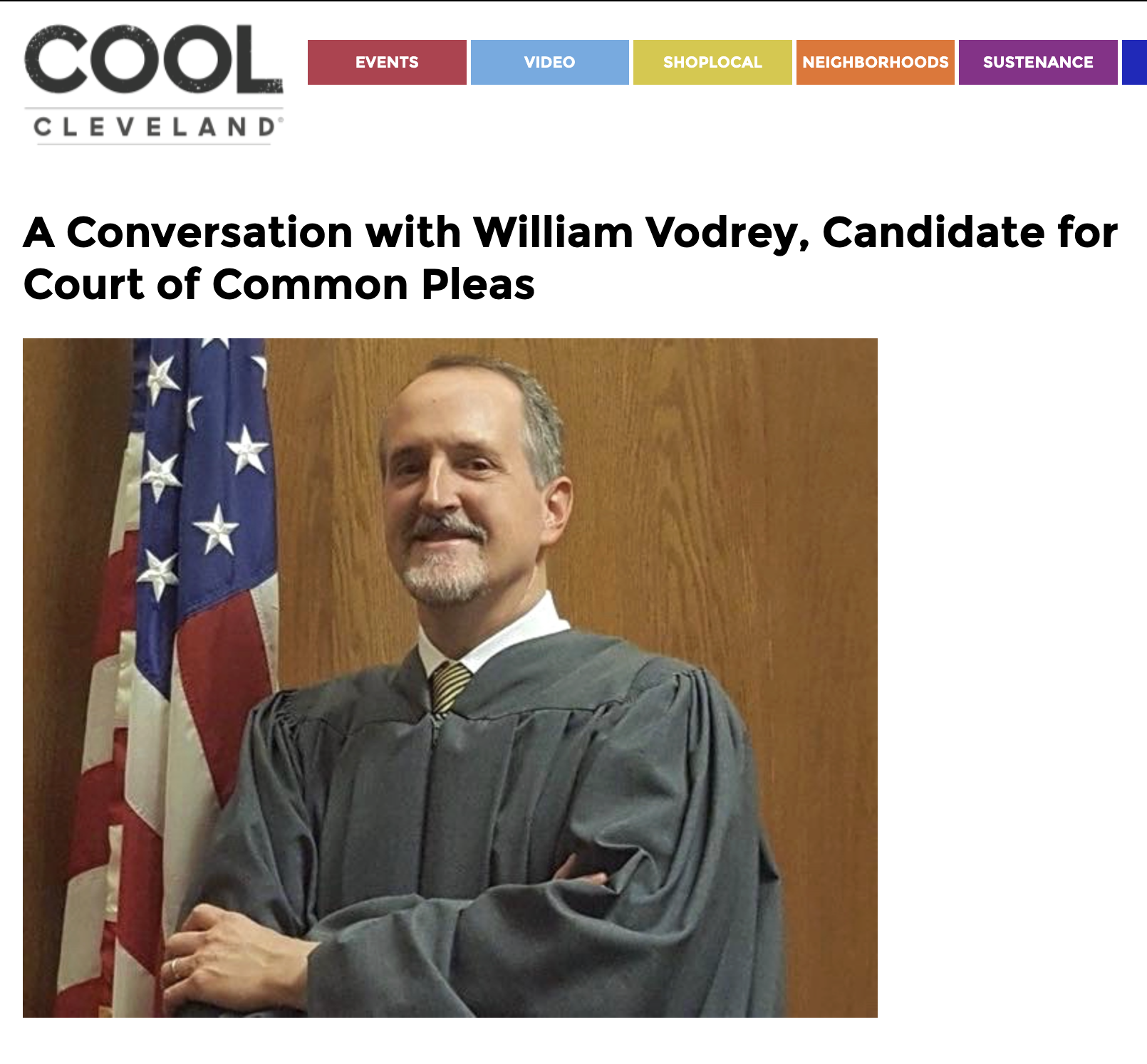1147x1064 pixels.
Task: Open the Events section
Action: [387, 63]
